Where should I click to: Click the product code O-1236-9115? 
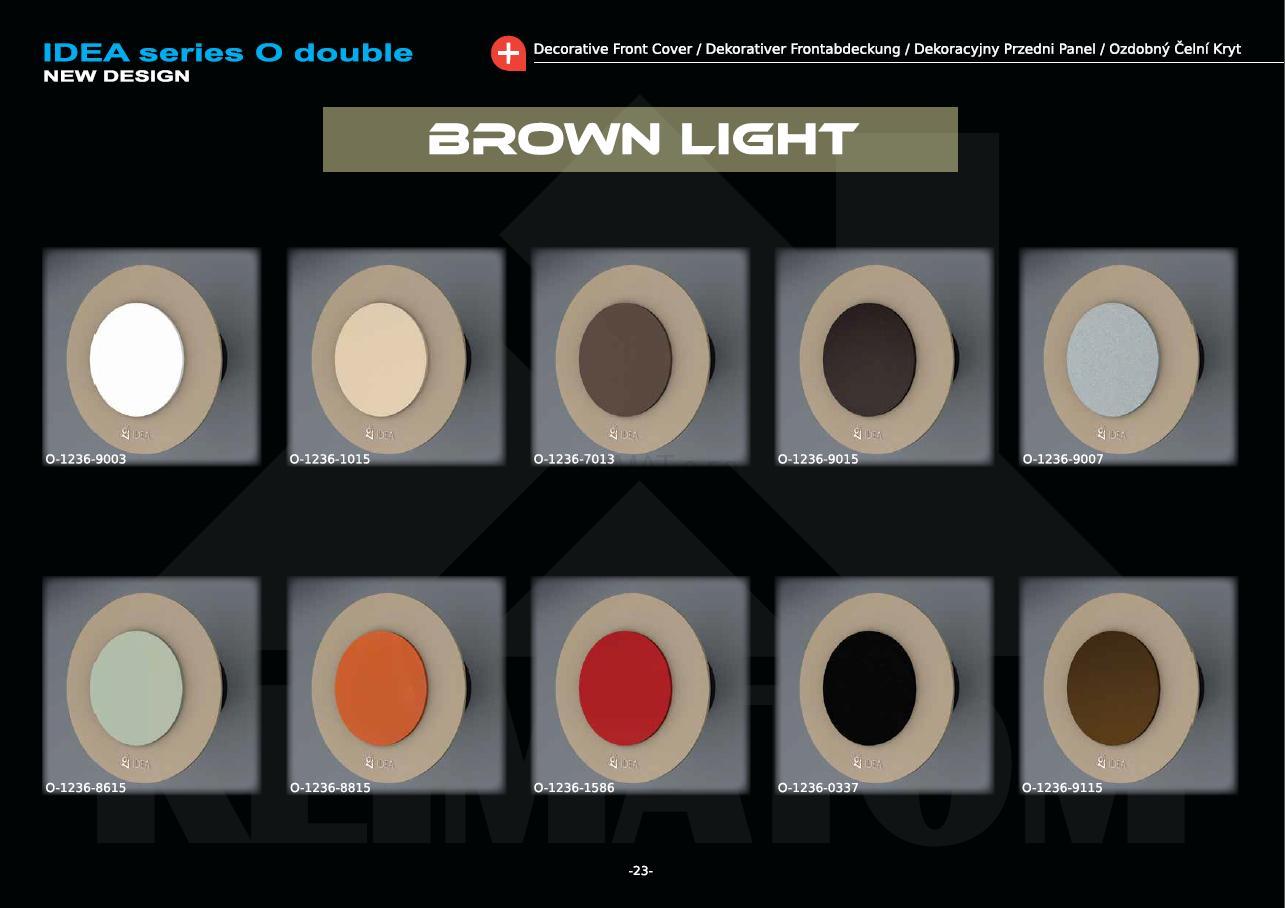(x=1062, y=788)
